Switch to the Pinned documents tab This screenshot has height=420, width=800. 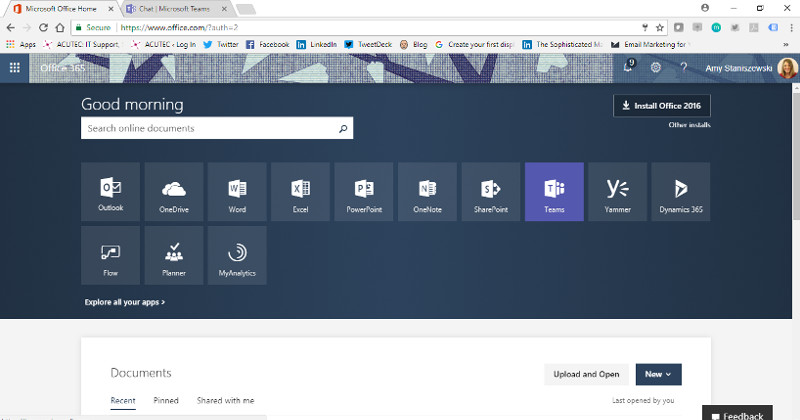tap(166, 401)
